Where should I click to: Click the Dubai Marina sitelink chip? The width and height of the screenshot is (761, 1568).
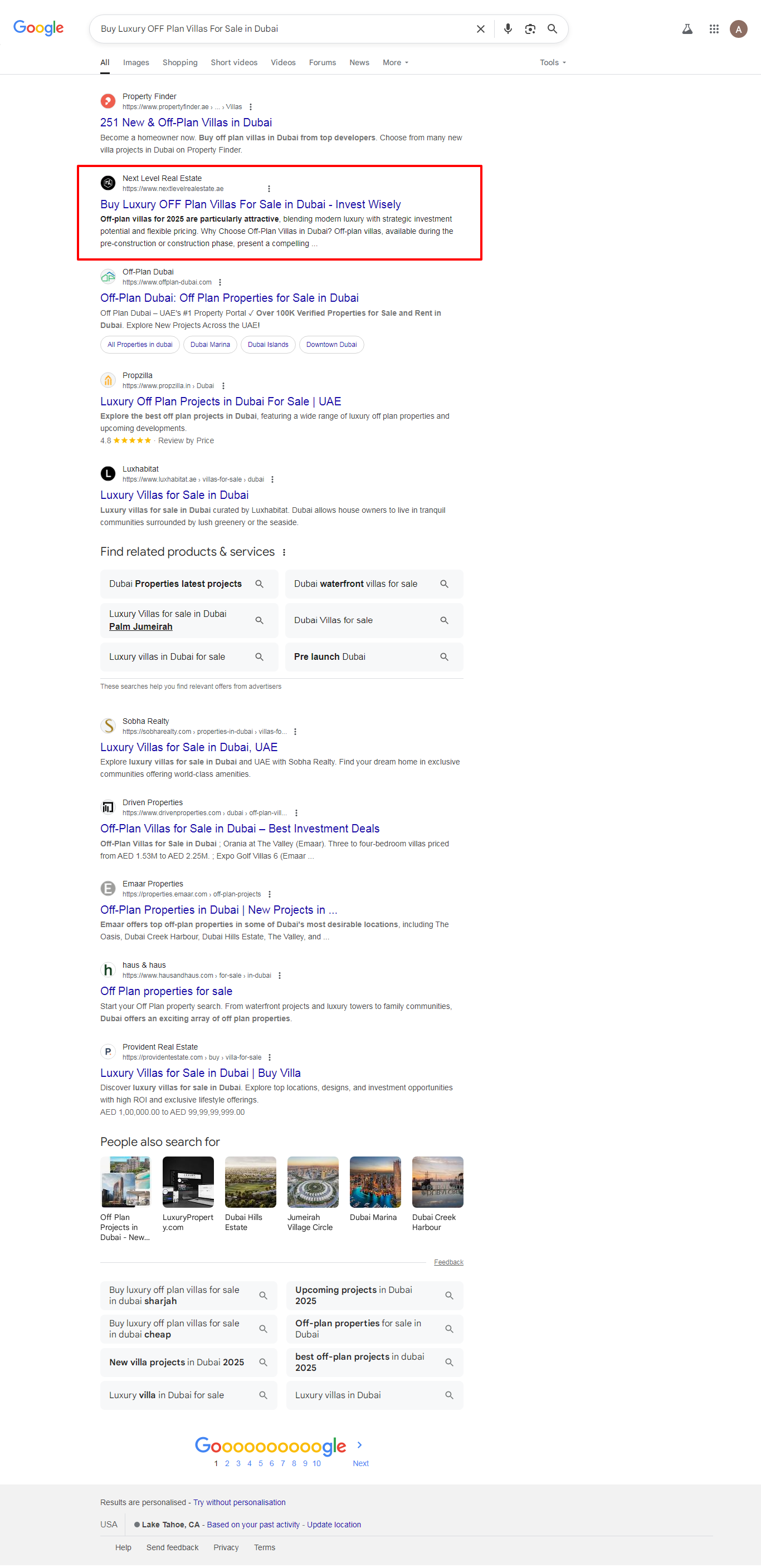pyautogui.click(x=210, y=345)
